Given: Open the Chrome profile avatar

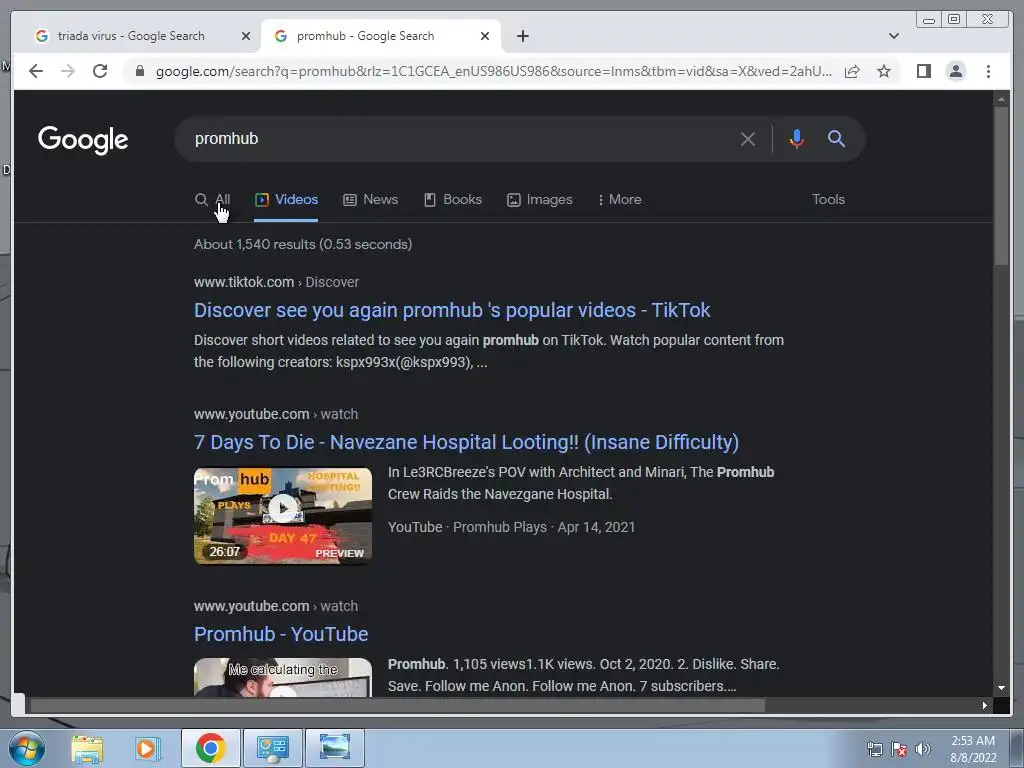Looking at the screenshot, I should pos(955,71).
